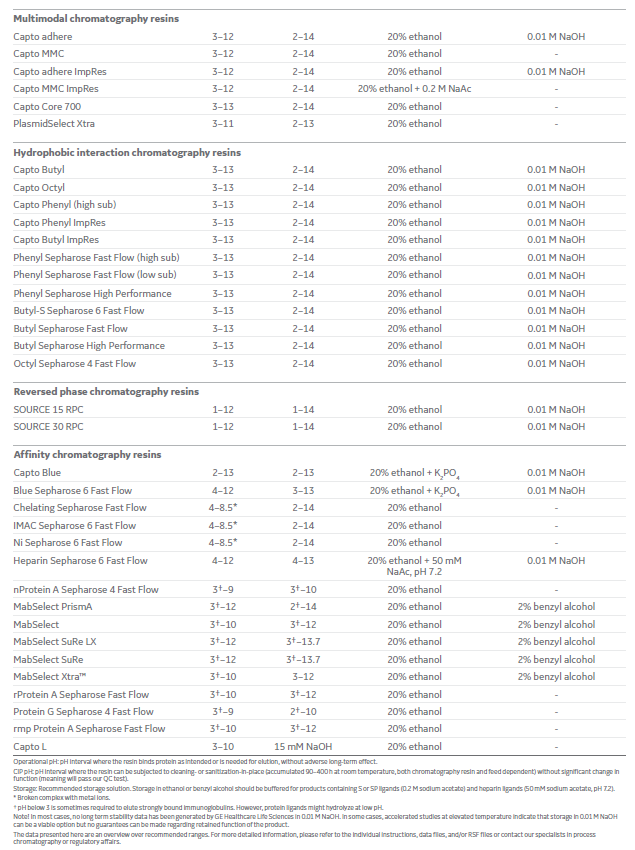Click the 'Reversed phase chromatography resins' heading
The image size is (635, 850).
tap(106, 391)
